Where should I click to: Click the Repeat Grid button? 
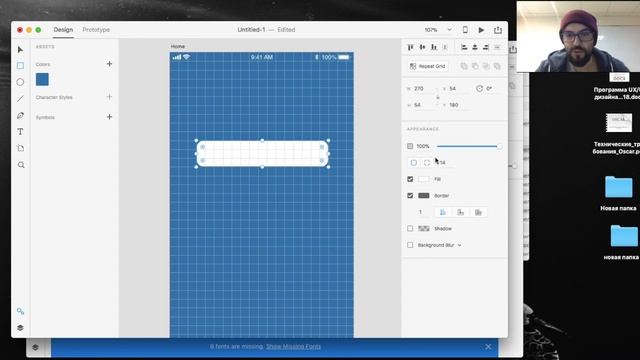click(x=428, y=66)
